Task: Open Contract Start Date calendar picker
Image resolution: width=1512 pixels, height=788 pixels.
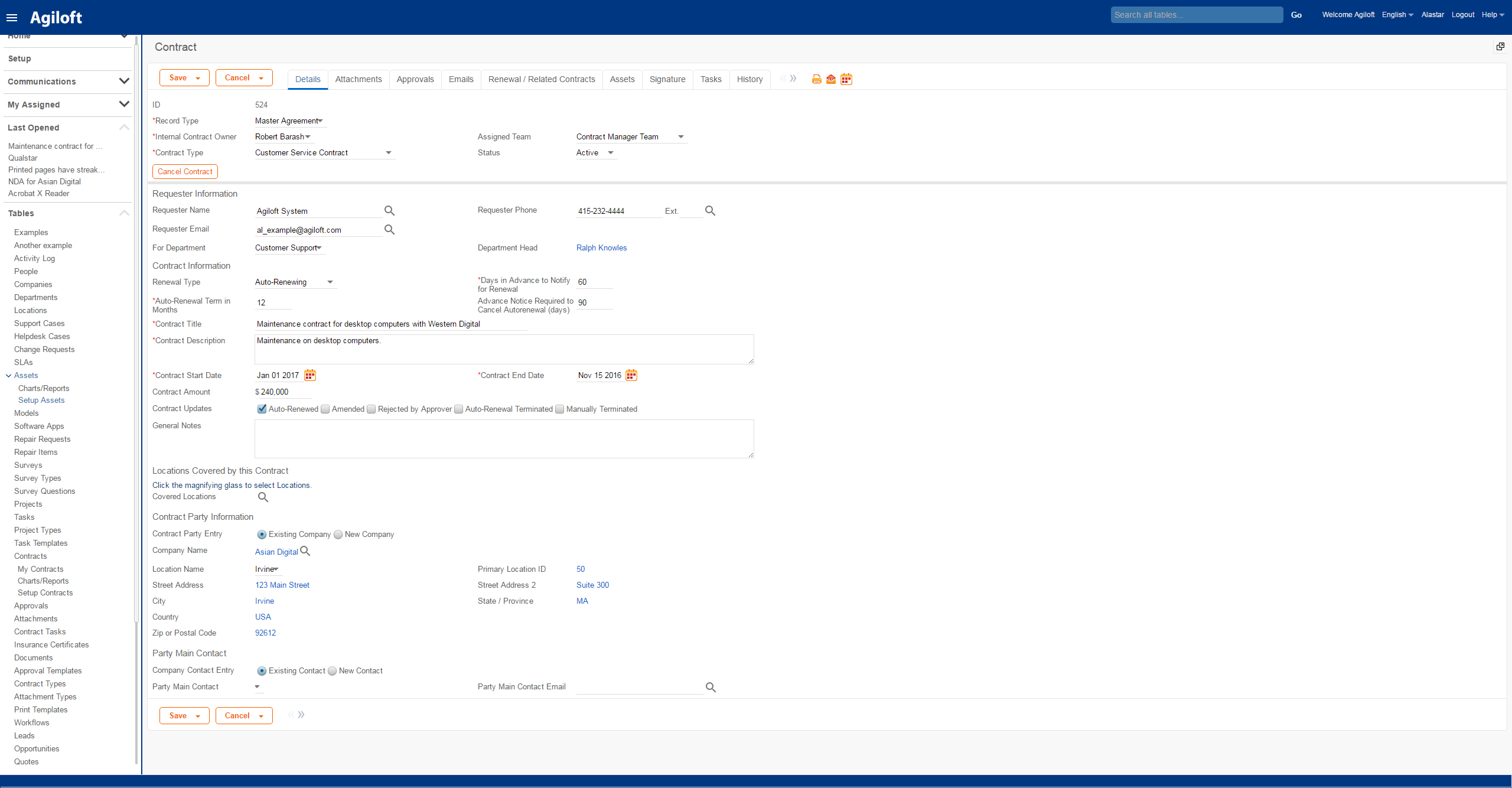Action: click(310, 375)
